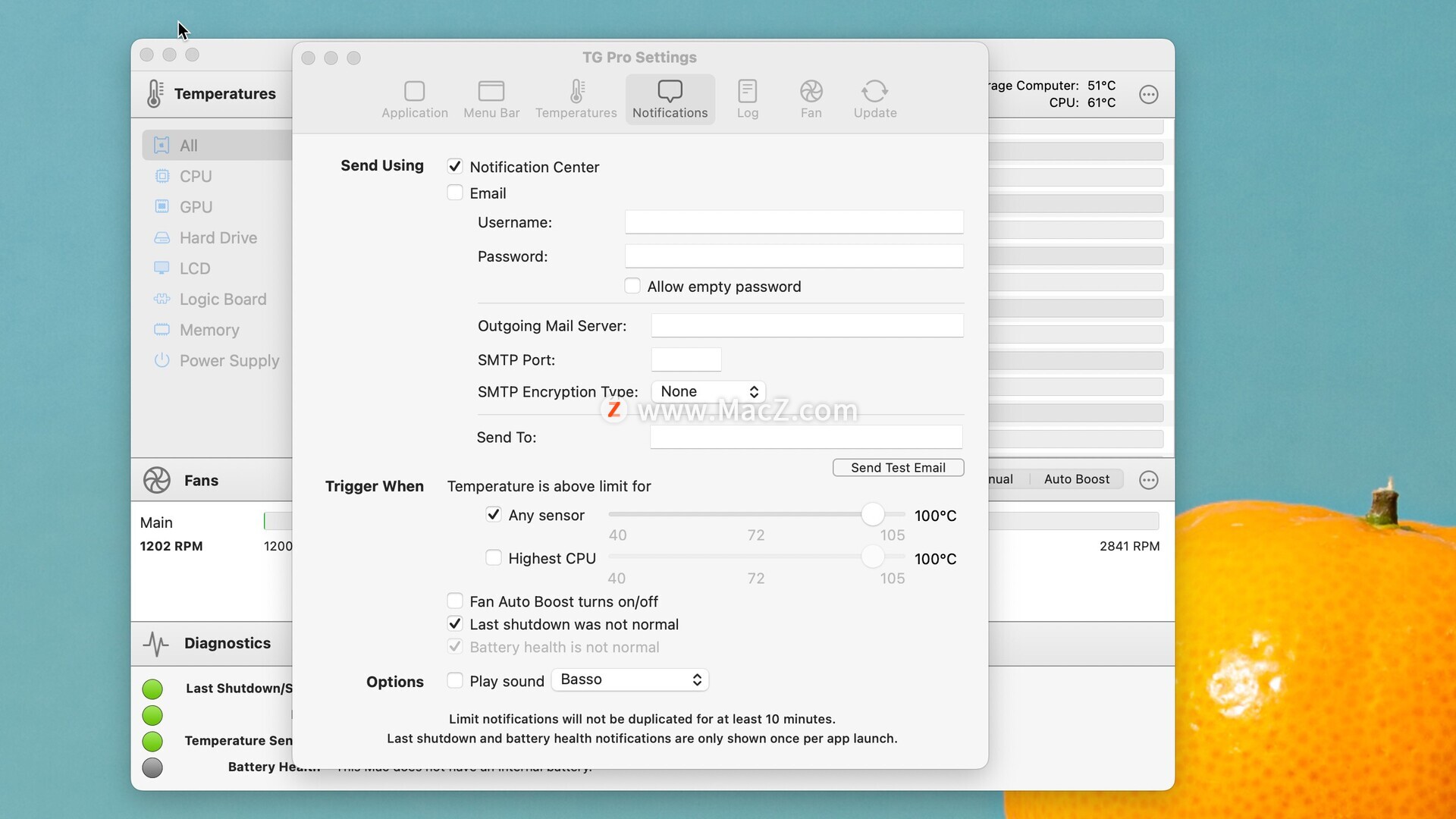Open the Update settings tab icon
The height and width of the screenshot is (819, 1456).
pos(874,92)
